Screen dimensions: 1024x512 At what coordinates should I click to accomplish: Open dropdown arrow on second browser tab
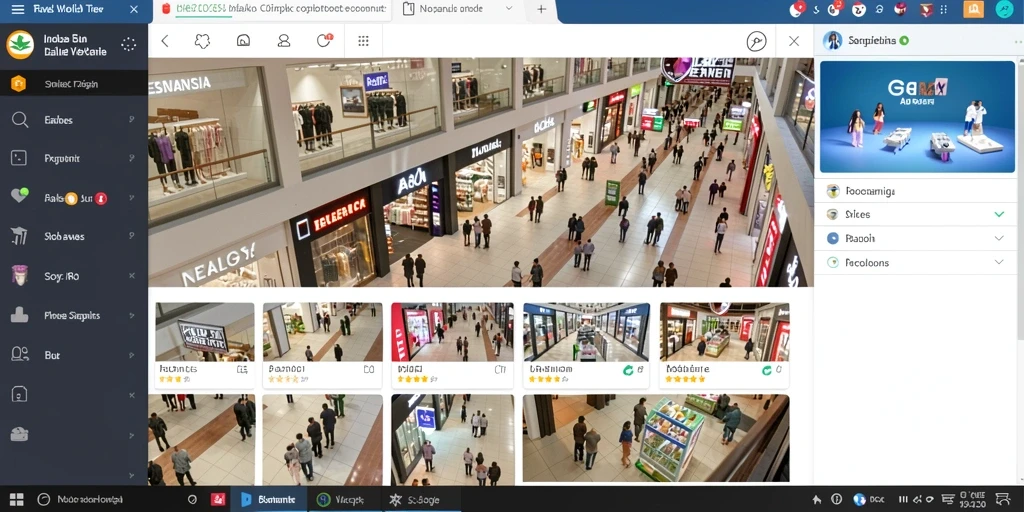509,9
